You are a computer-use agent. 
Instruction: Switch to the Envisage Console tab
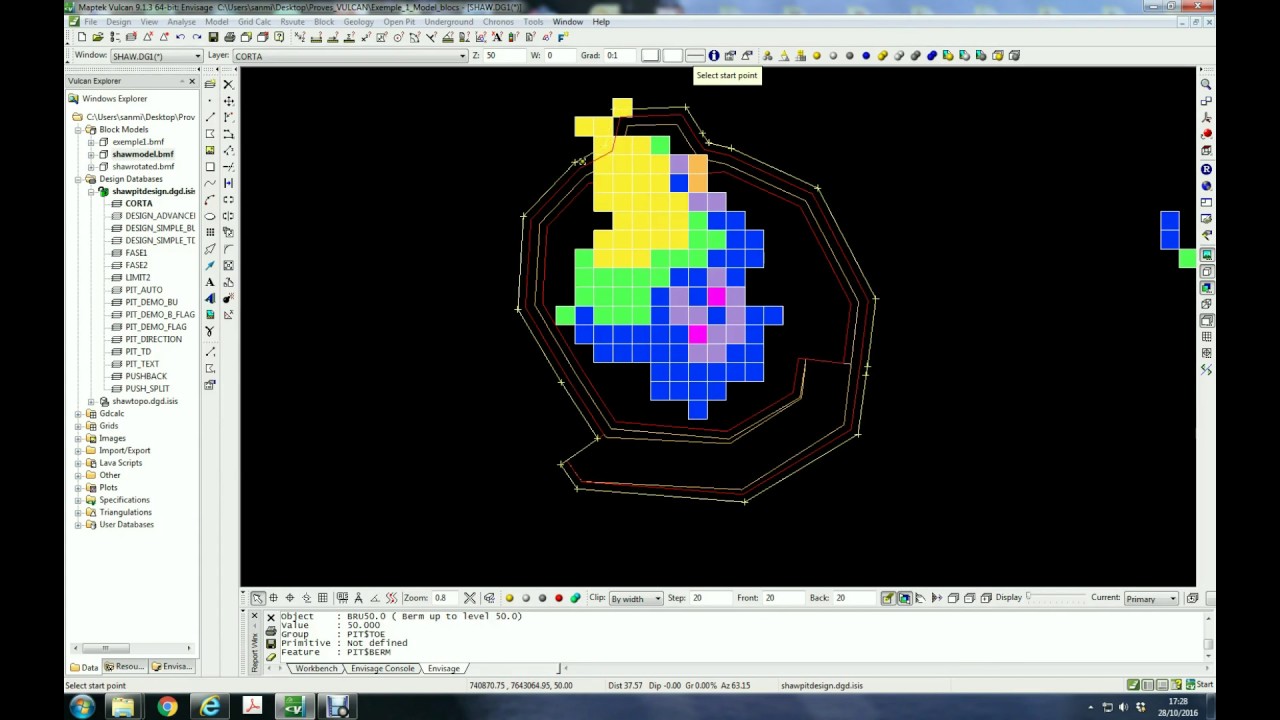(382, 668)
